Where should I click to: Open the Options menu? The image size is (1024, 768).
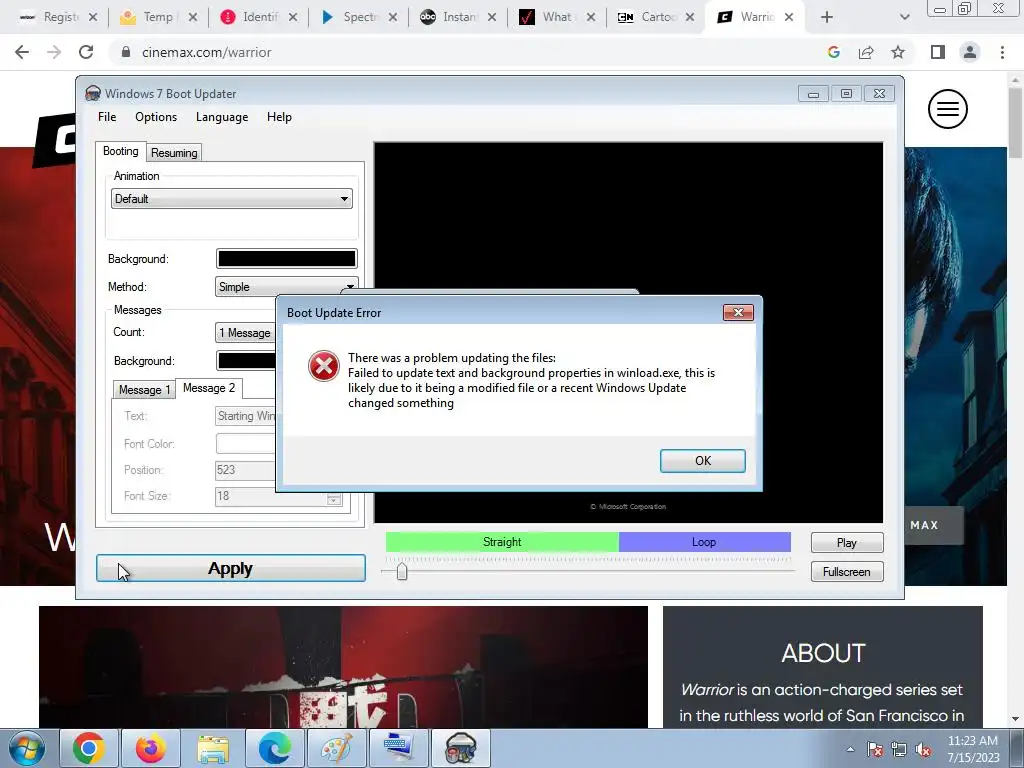coord(155,117)
